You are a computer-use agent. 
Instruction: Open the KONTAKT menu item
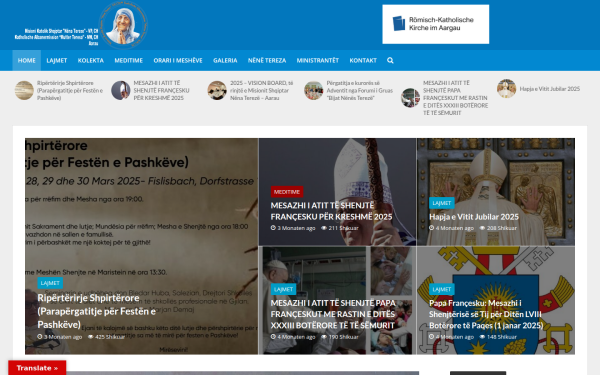point(363,60)
